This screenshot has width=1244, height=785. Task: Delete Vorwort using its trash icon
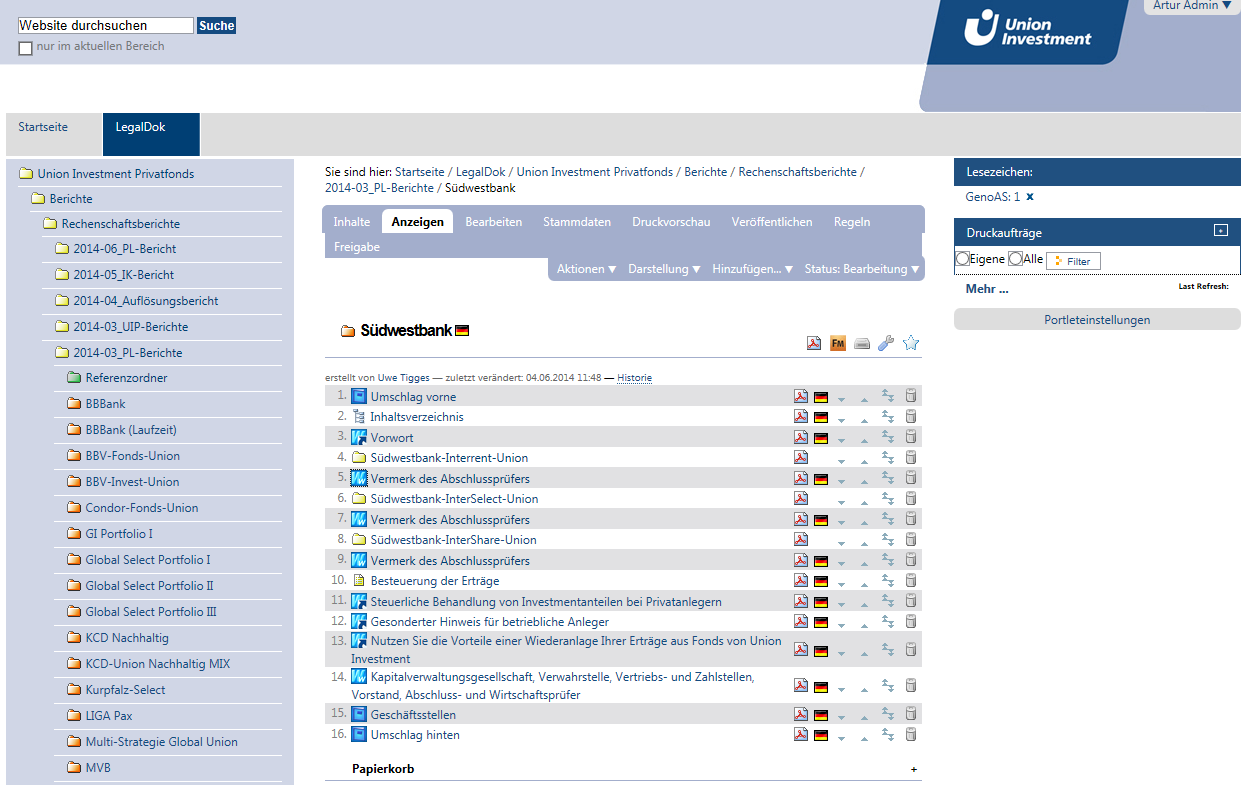point(911,437)
